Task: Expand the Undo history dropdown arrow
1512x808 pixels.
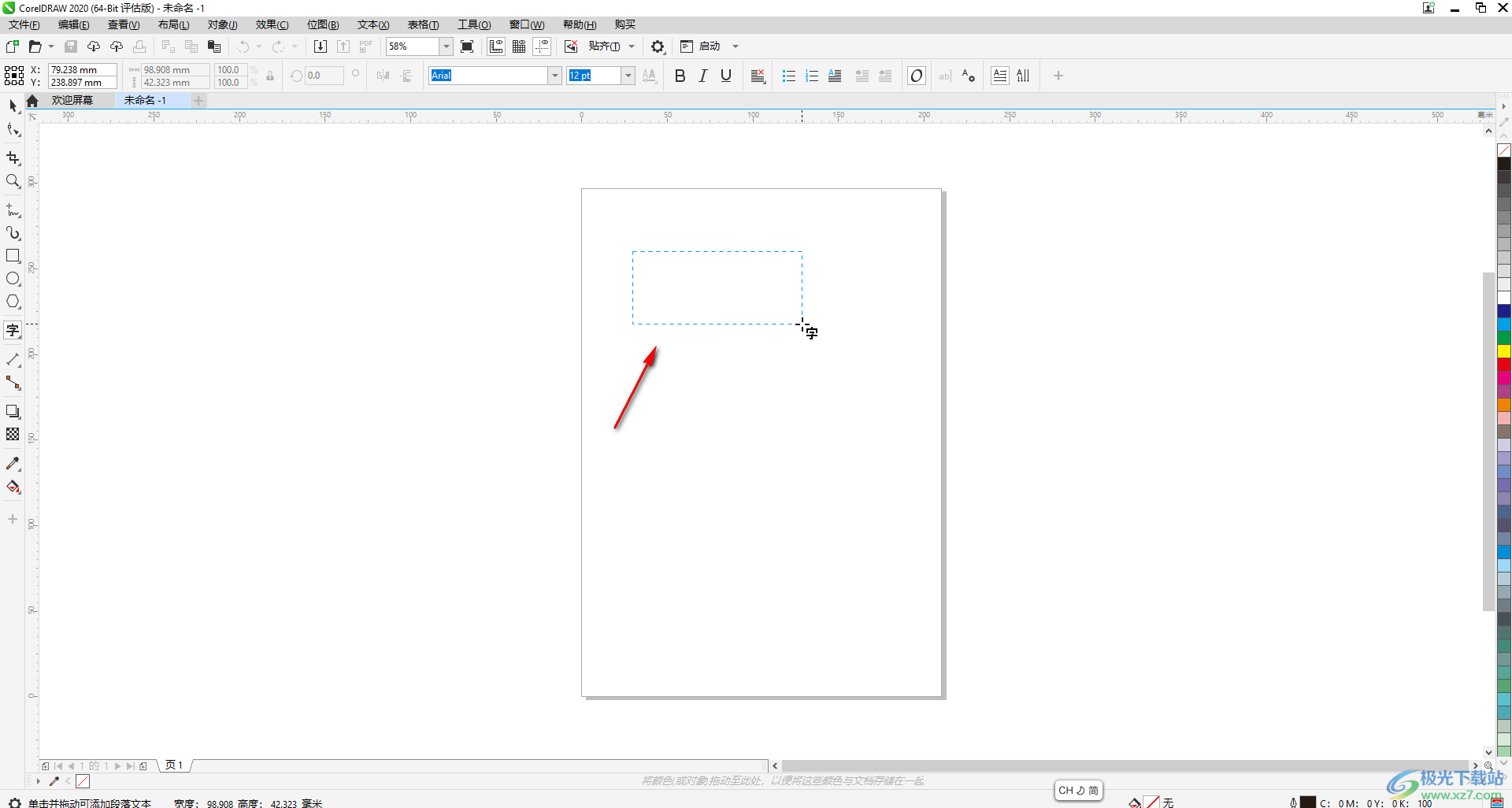Action: tap(259, 46)
